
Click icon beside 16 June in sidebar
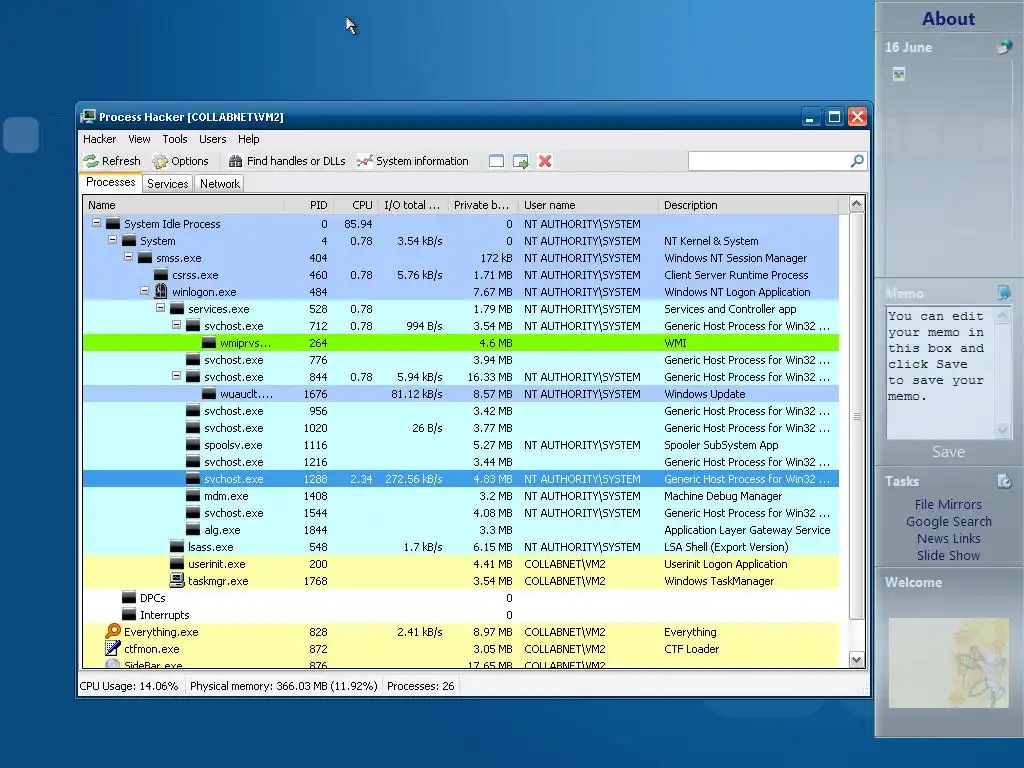pyautogui.click(x=1004, y=47)
